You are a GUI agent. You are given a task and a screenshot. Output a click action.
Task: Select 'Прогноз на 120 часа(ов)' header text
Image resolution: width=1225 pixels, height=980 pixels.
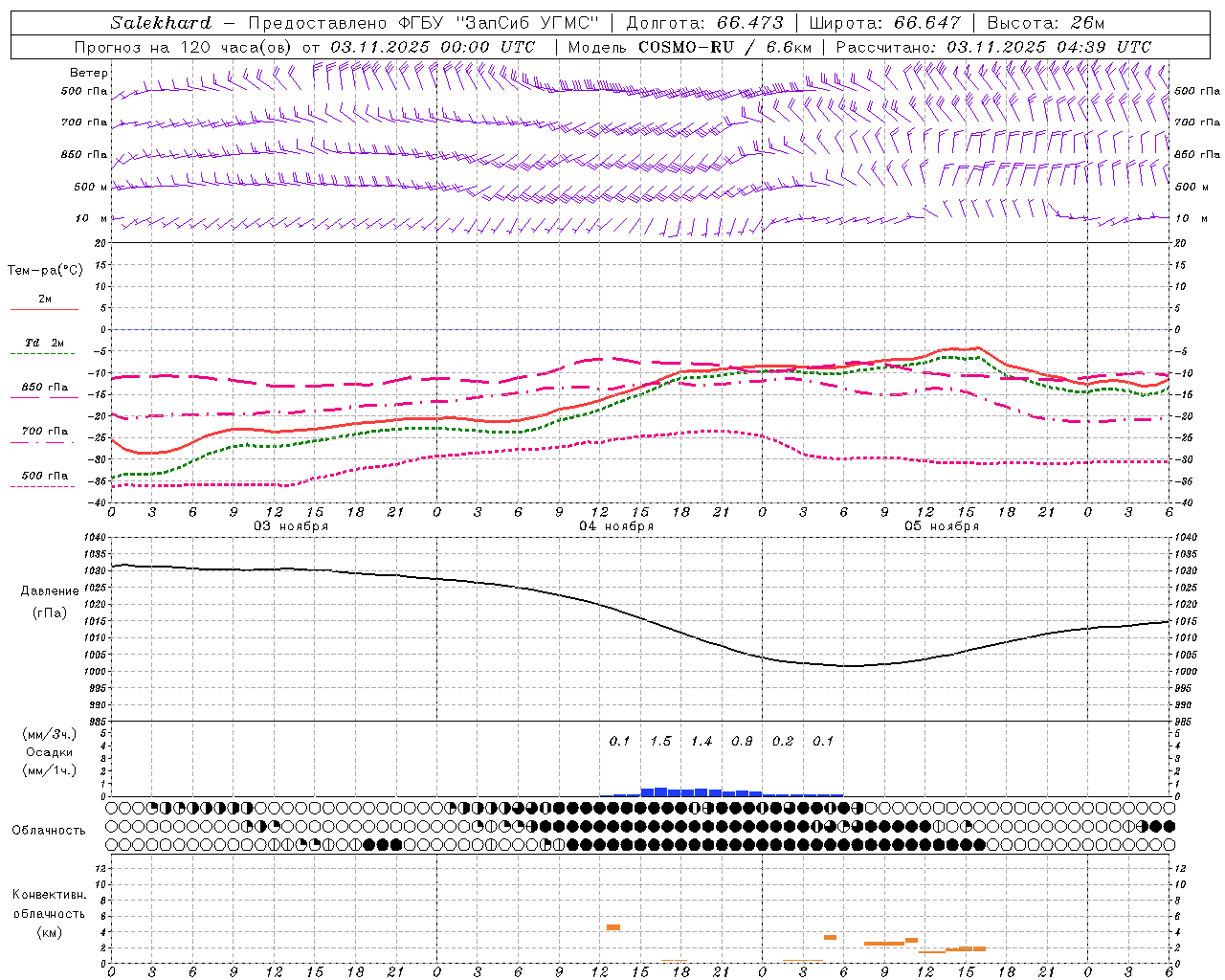tap(184, 47)
